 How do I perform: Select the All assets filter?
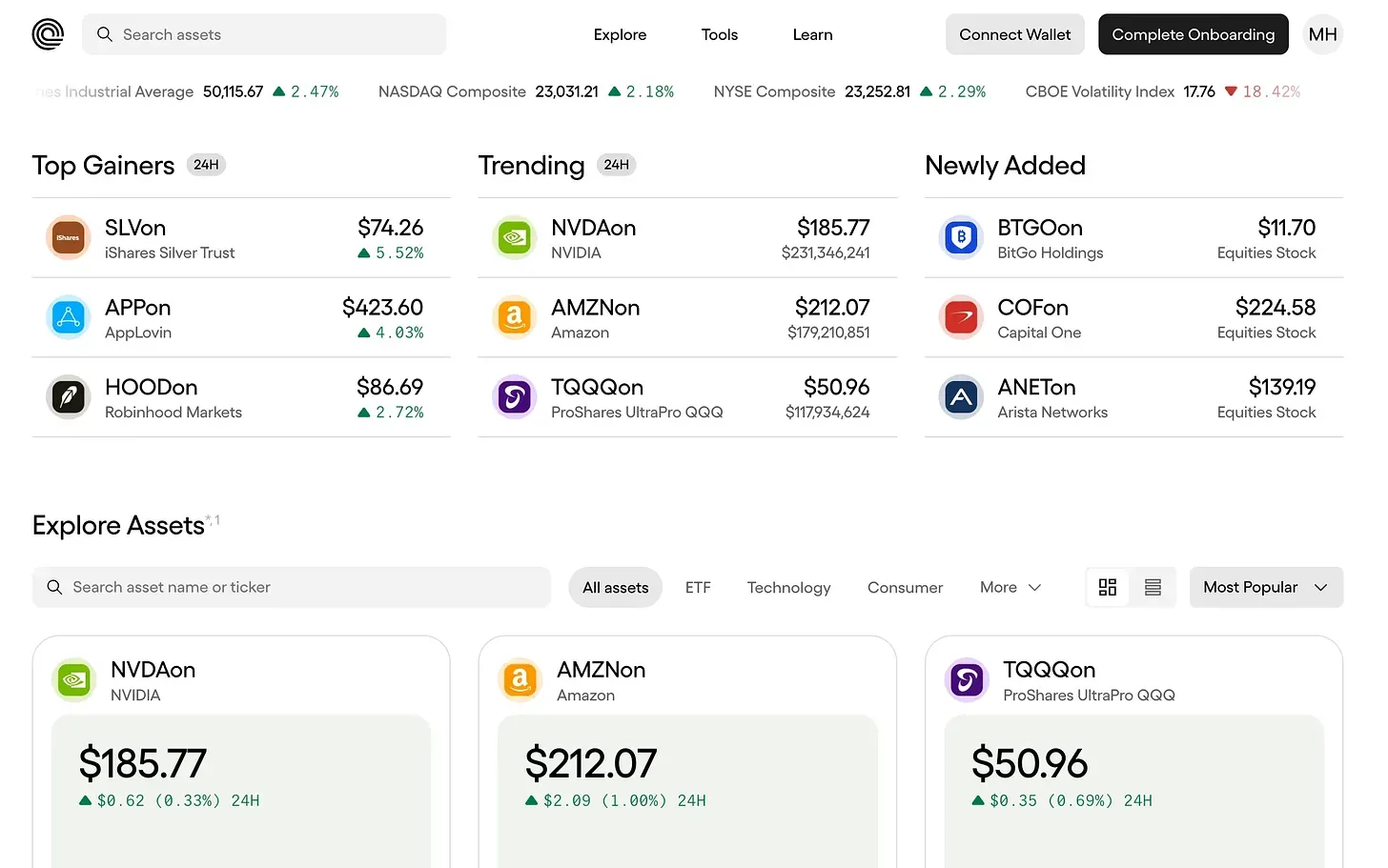(615, 588)
